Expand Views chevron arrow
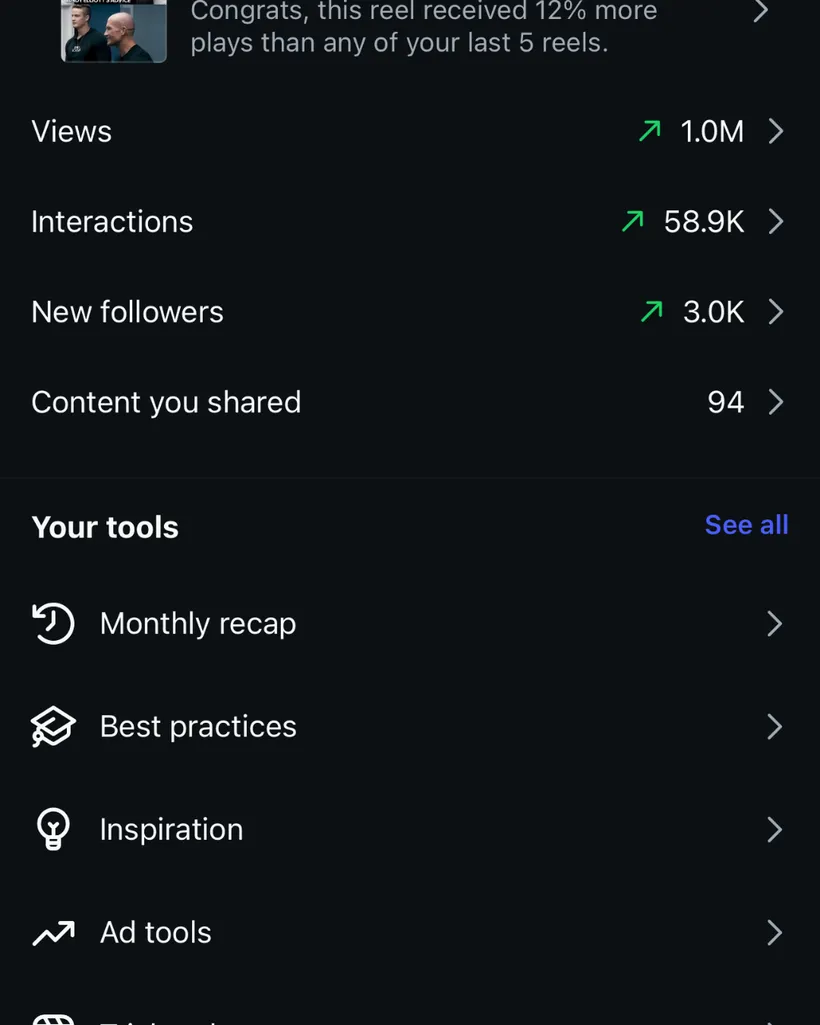Image resolution: width=820 pixels, height=1025 pixels. (x=776, y=131)
